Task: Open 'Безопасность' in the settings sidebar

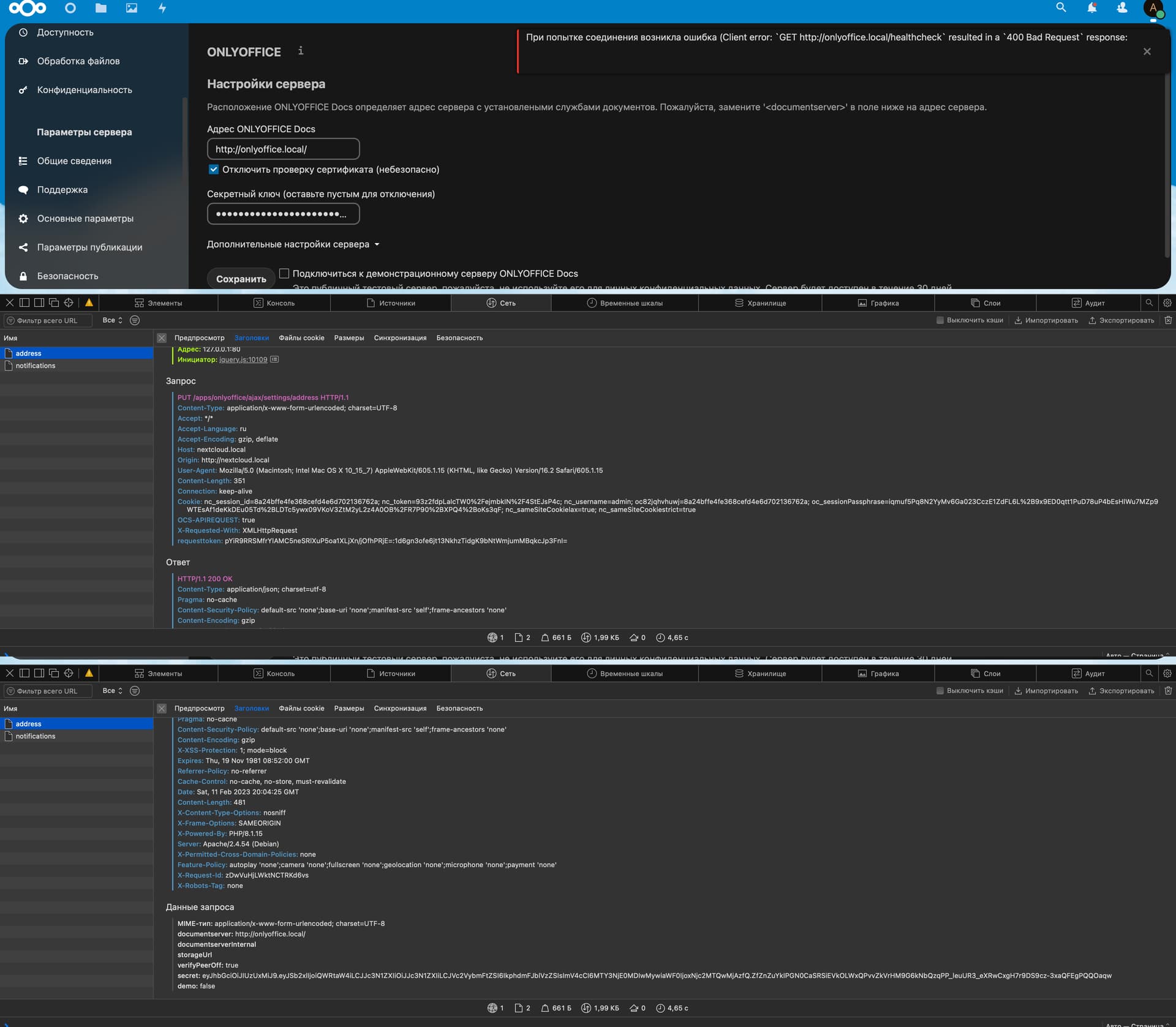Action: pyautogui.click(x=67, y=276)
